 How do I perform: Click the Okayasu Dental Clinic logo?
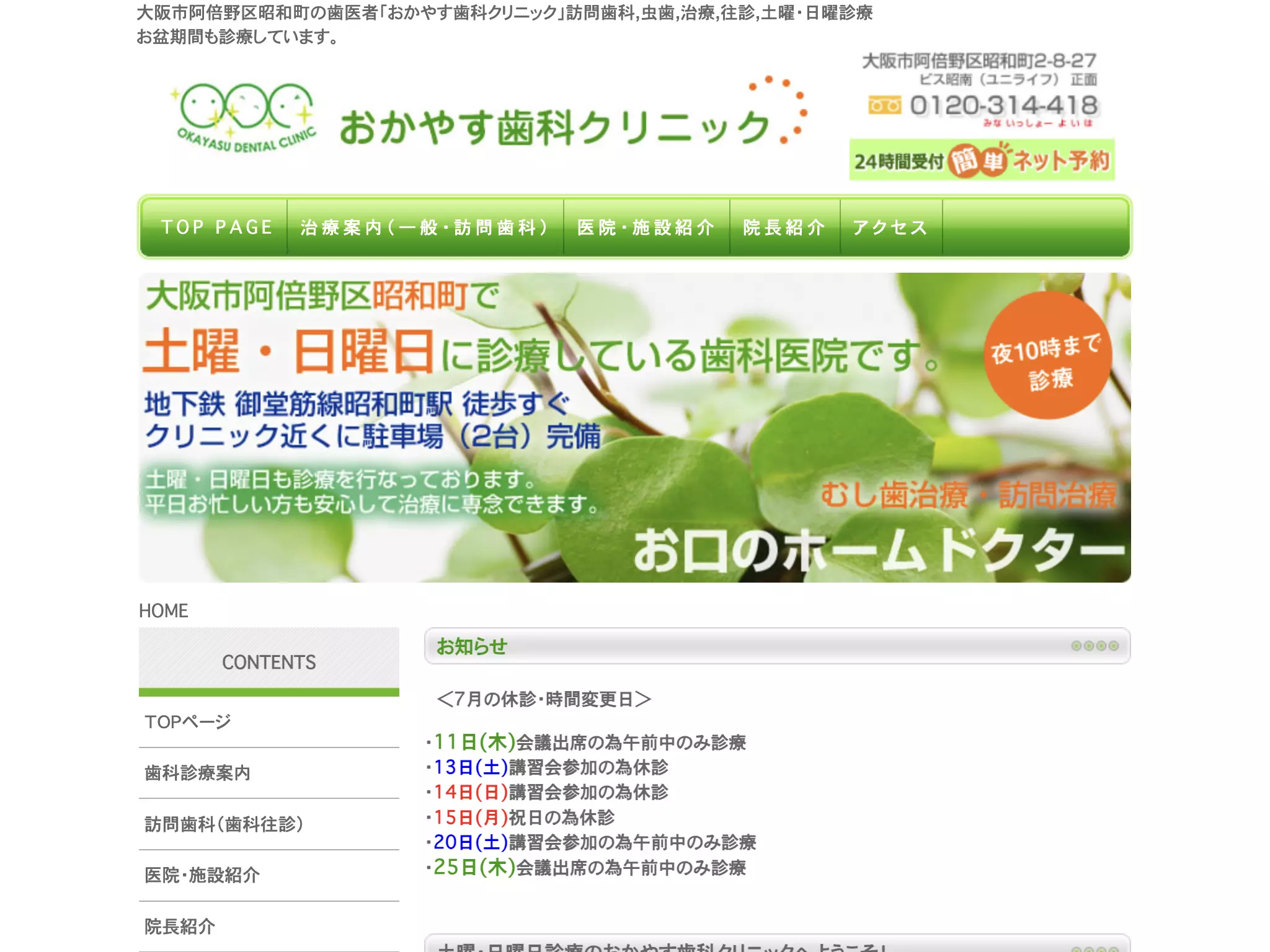(245, 118)
